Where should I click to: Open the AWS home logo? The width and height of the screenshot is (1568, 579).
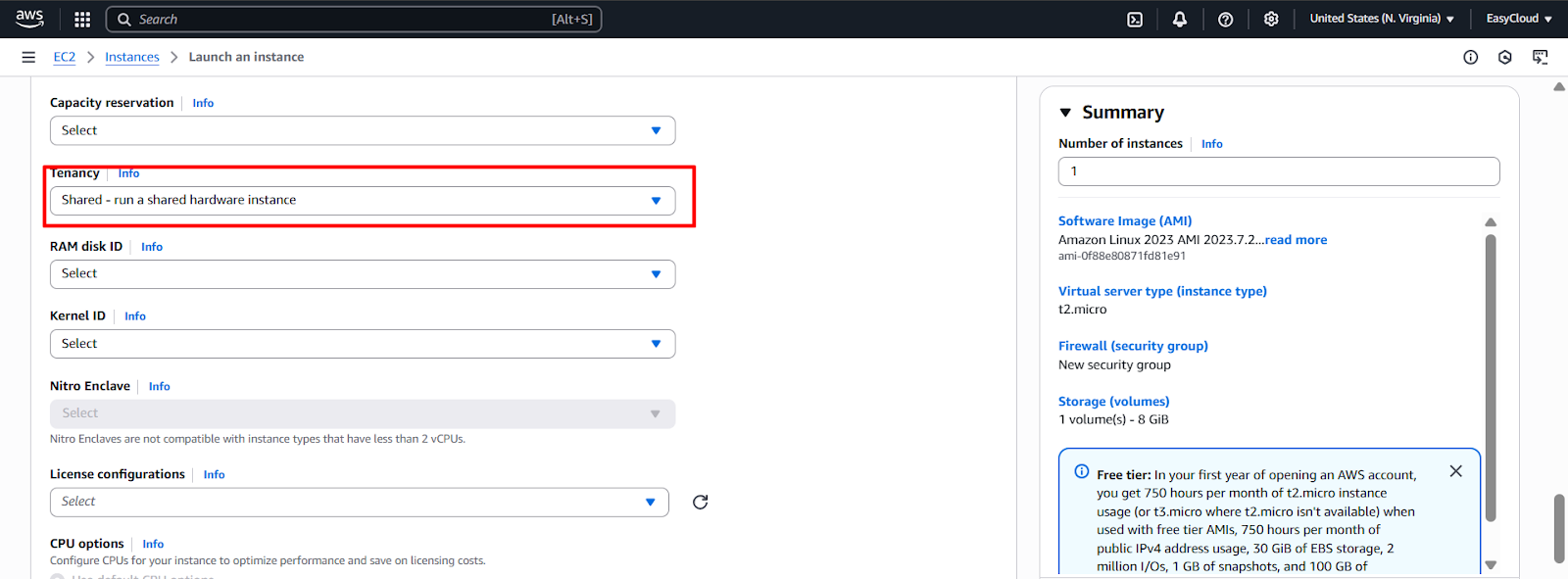click(x=29, y=19)
